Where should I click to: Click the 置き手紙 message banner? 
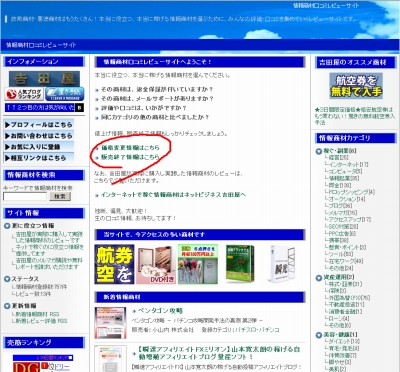[x=64, y=94]
